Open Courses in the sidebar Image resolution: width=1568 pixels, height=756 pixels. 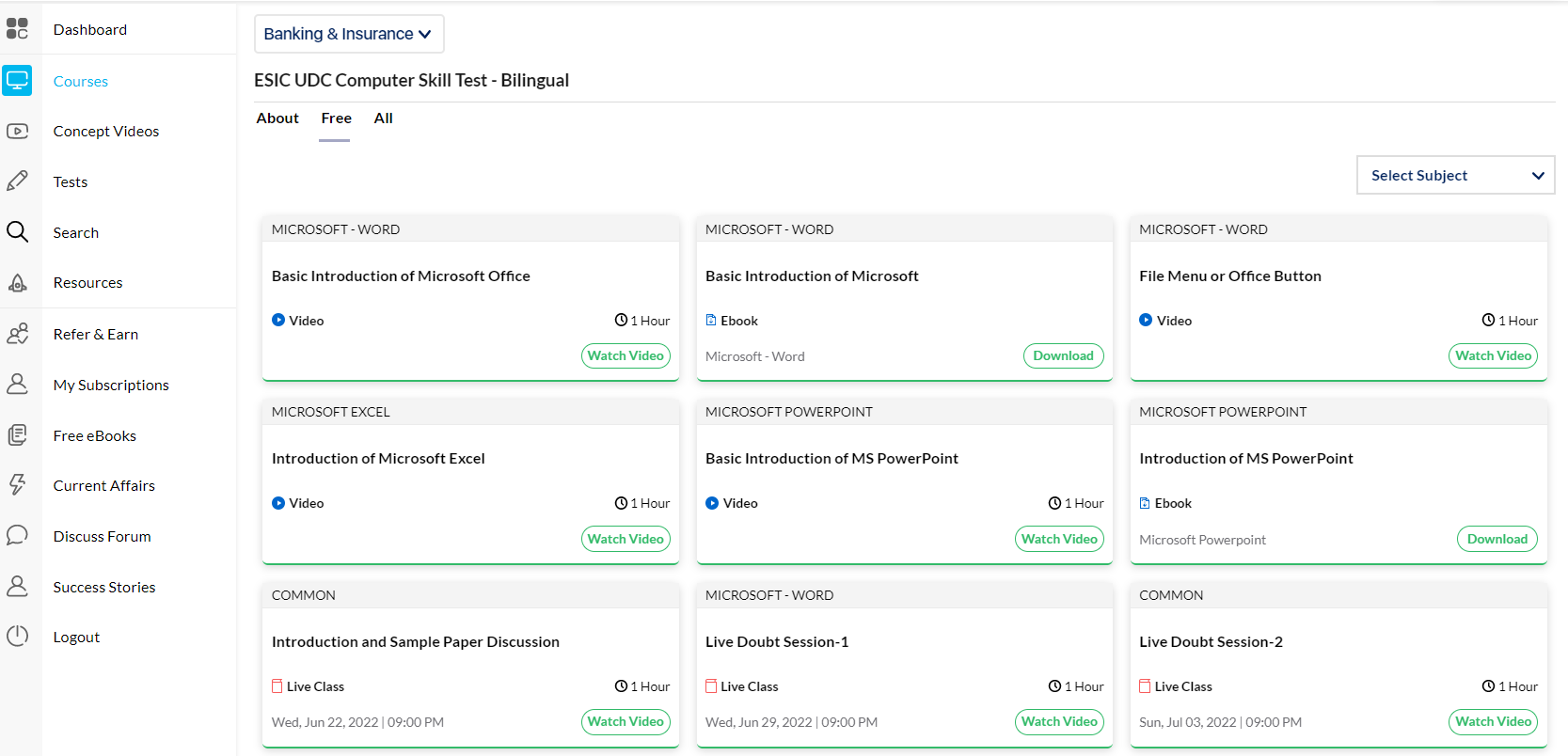tap(81, 81)
